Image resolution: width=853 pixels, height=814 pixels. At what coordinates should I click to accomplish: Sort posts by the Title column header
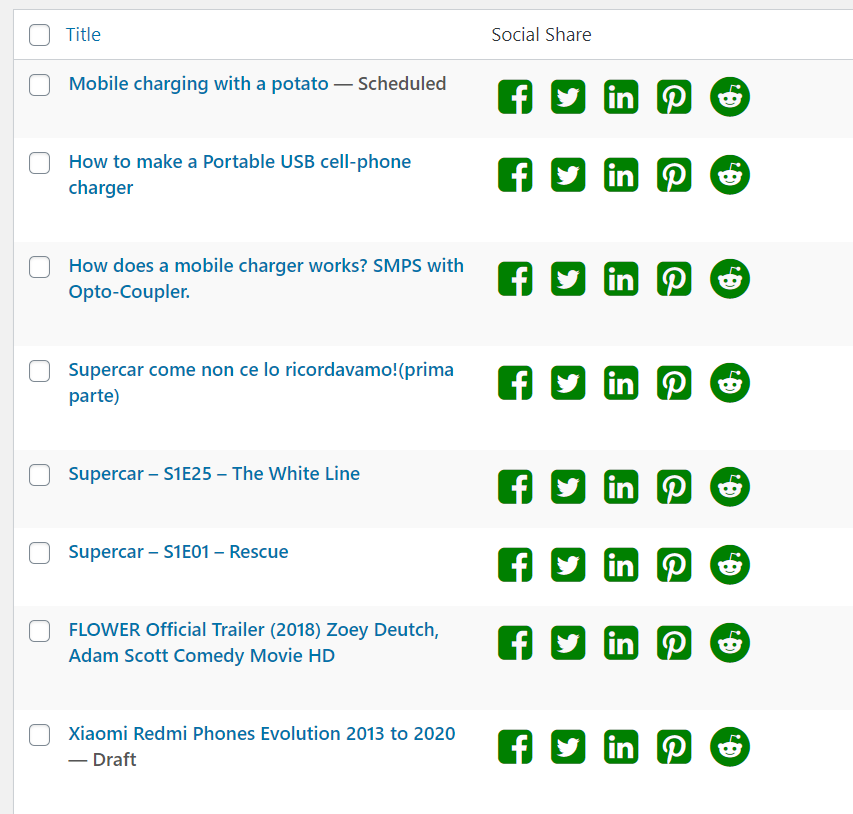[x=83, y=35]
